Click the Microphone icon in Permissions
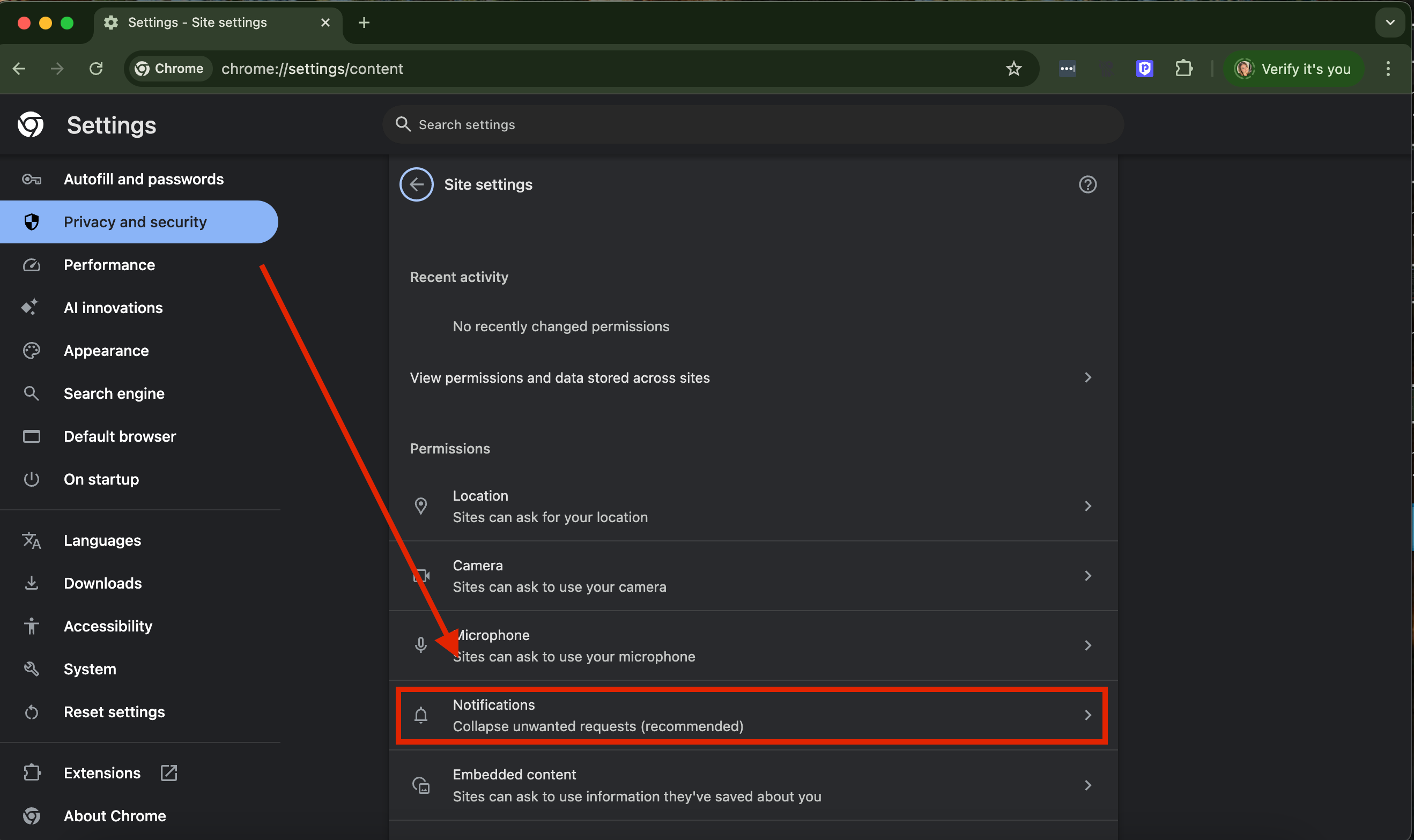 pyautogui.click(x=420, y=645)
